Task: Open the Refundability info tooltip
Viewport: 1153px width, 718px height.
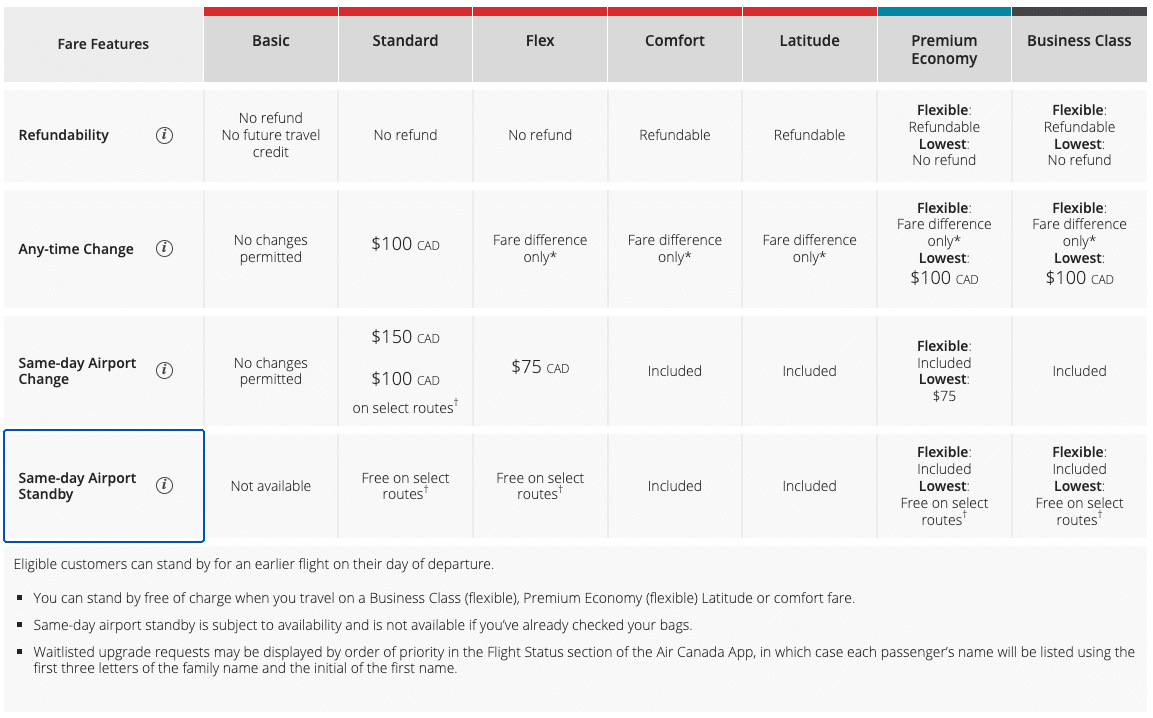Action: tap(164, 135)
